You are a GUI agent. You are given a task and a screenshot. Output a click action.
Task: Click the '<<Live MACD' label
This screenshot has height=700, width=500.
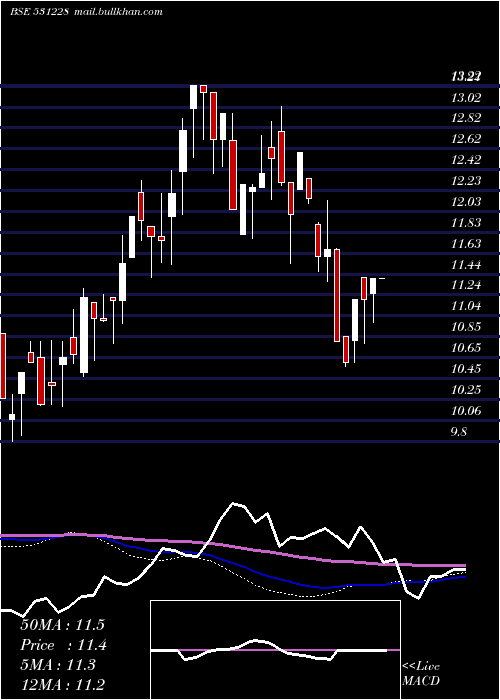[x=421, y=674]
